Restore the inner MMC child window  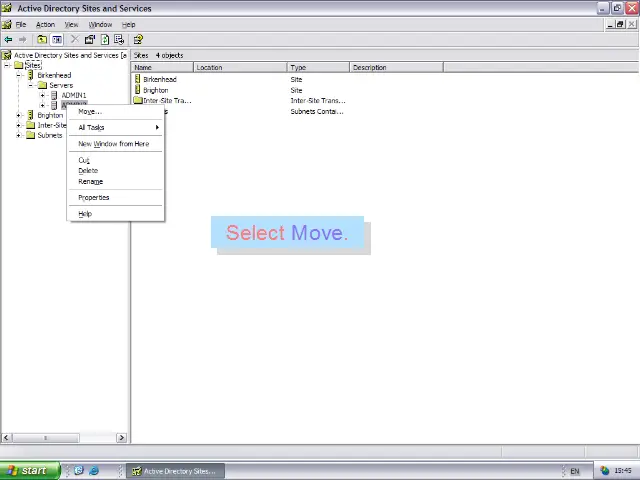[x=620, y=24]
